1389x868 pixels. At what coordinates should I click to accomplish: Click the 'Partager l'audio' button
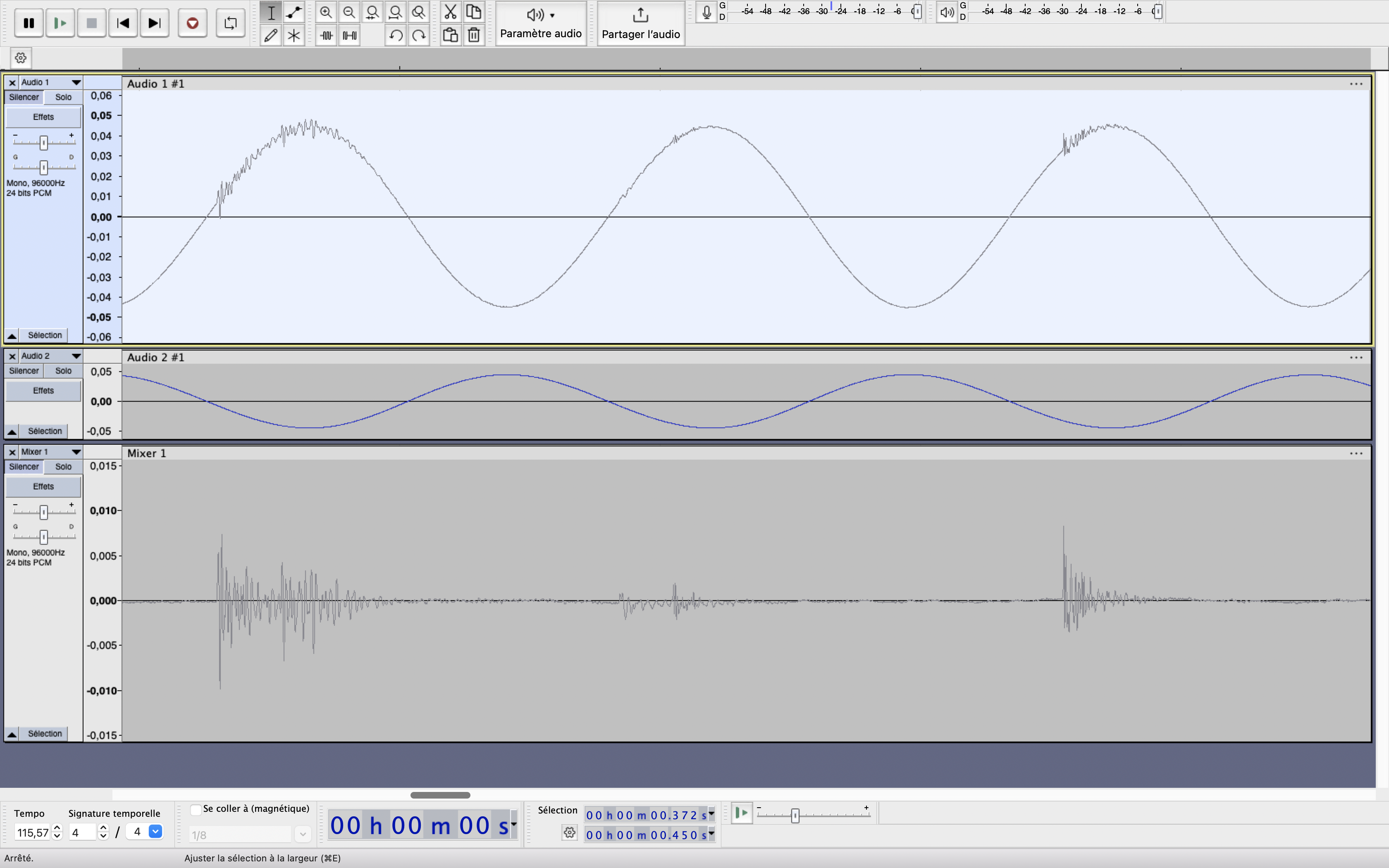(640, 24)
